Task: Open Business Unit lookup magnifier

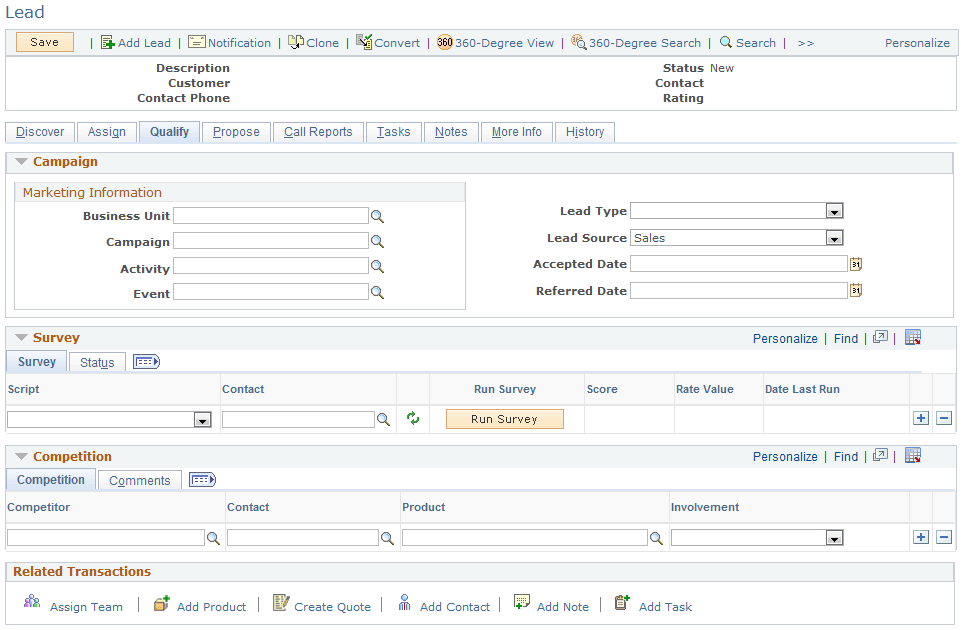Action: point(377,216)
